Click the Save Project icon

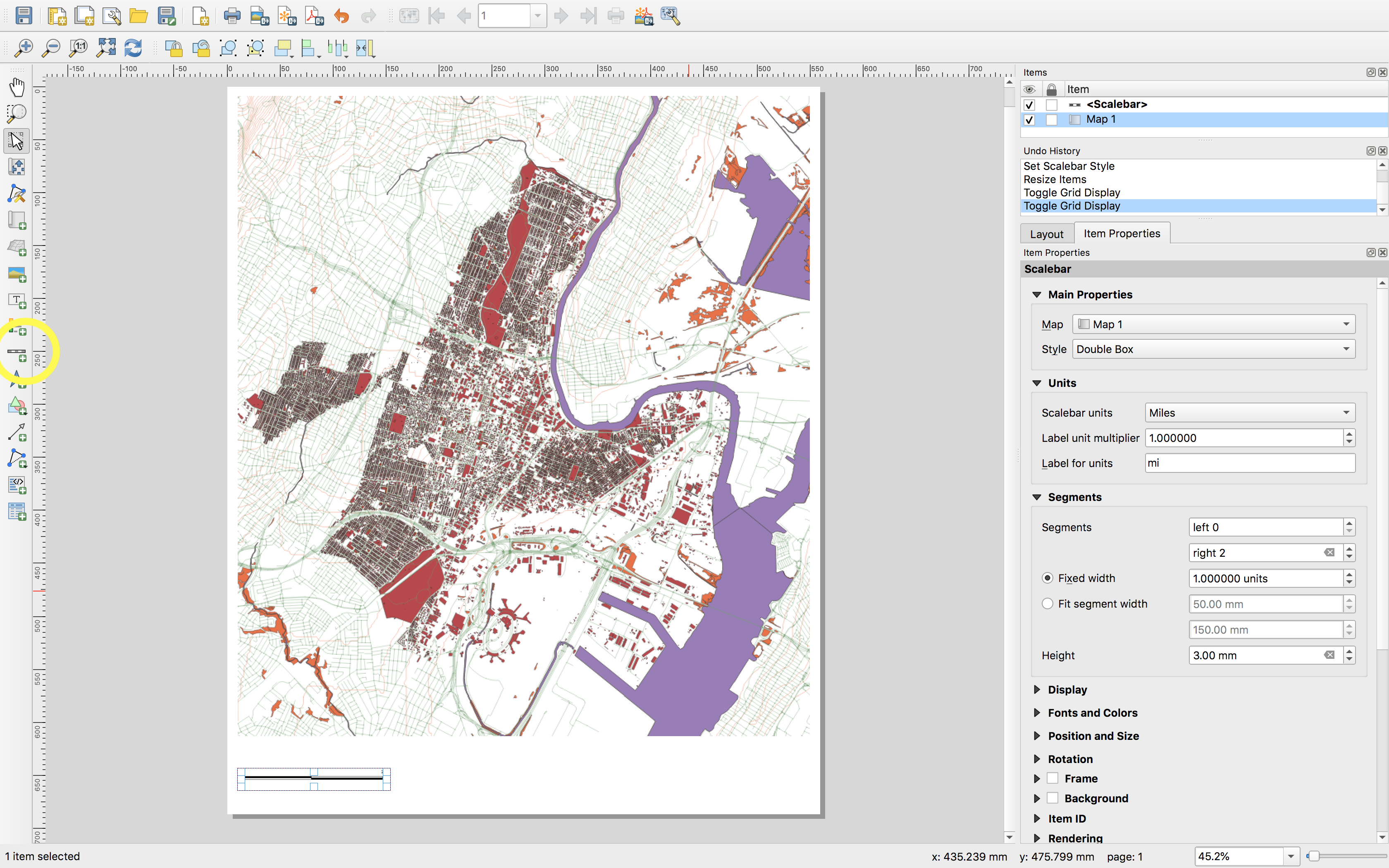[24, 16]
